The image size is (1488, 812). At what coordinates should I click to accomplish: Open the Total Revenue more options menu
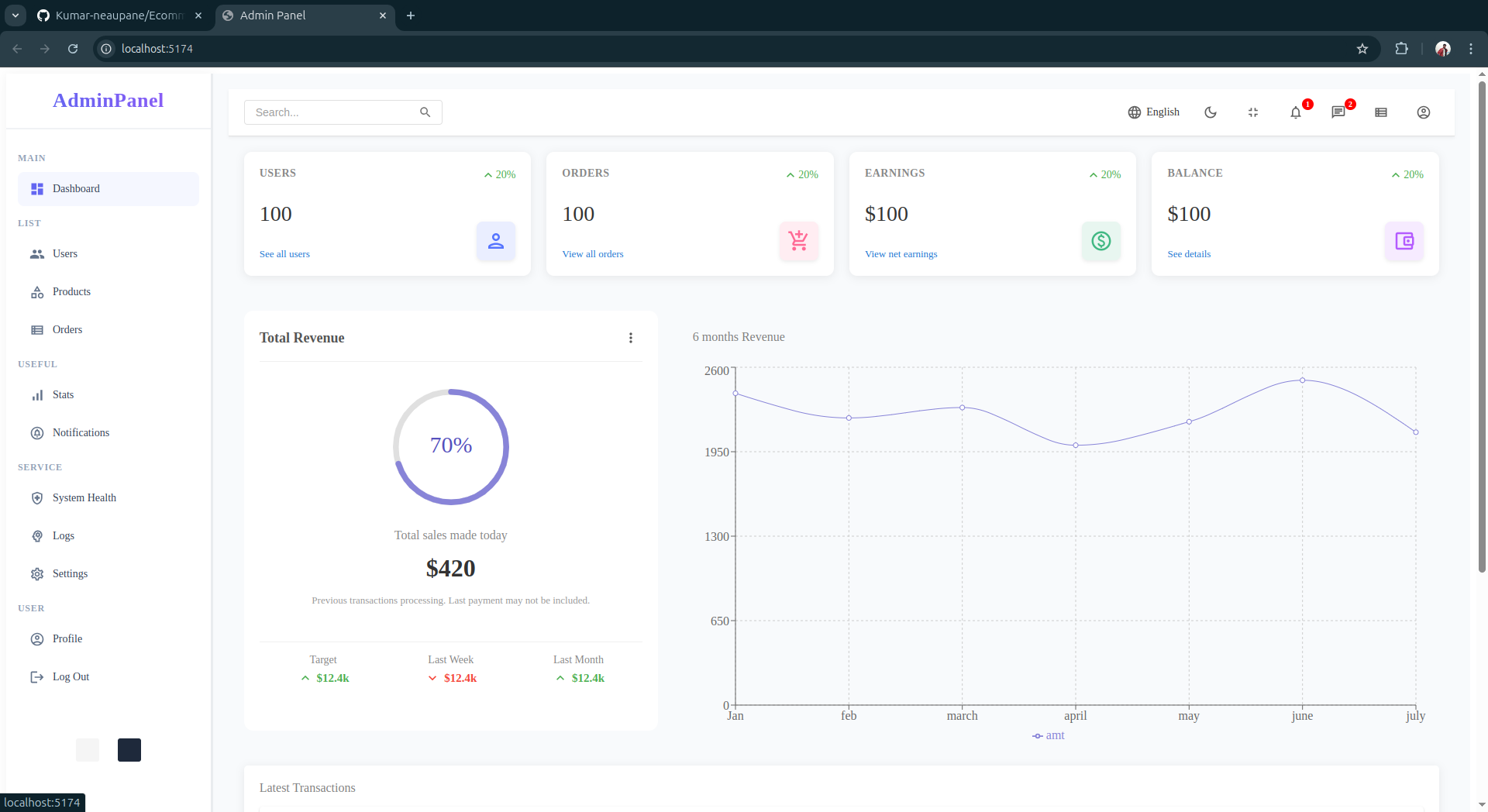pos(631,338)
